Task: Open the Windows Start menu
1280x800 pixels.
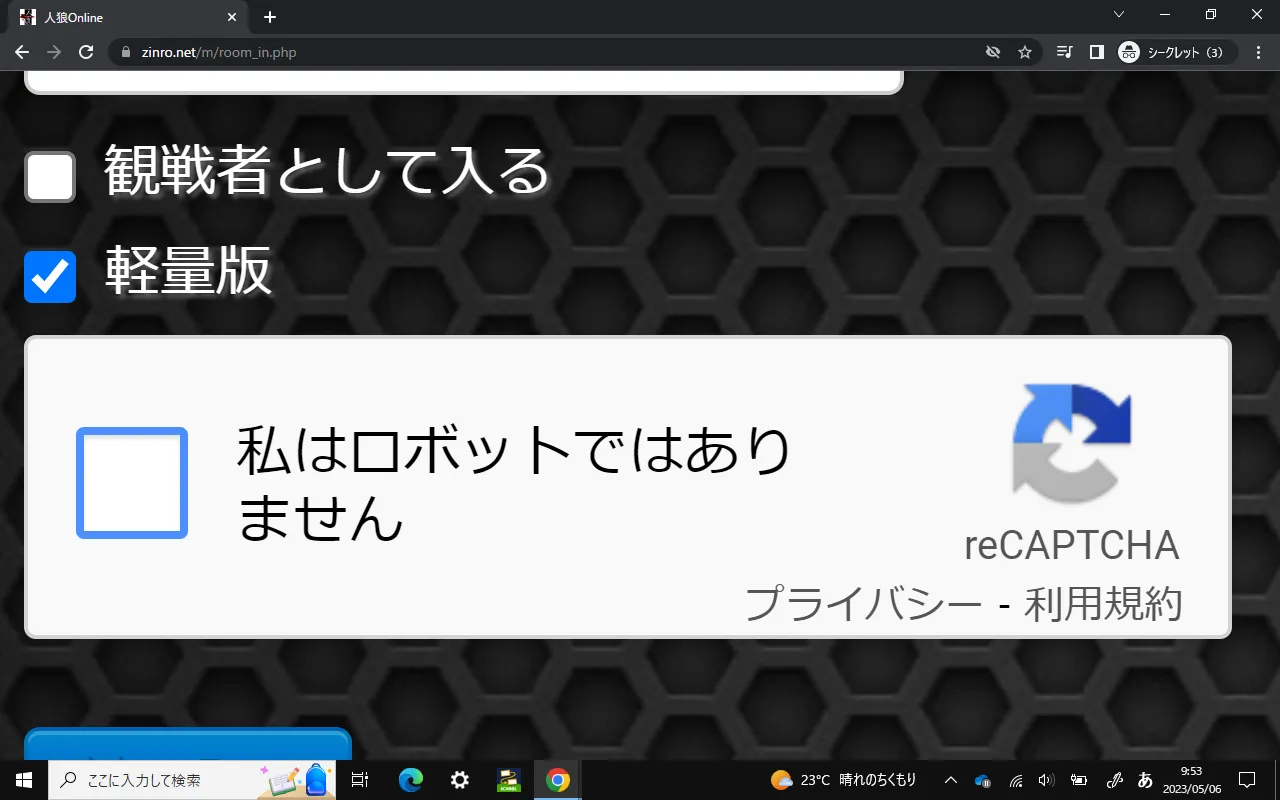Action: coord(24,780)
